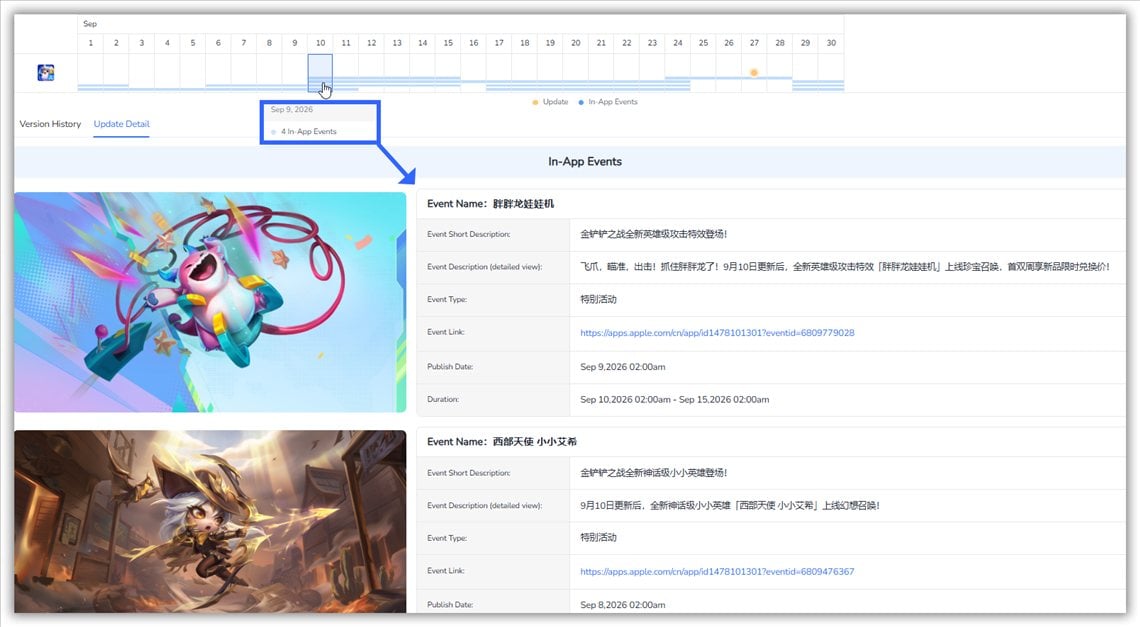This screenshot has width=1140, height=627.
Task: Click publish date 'Sep 9,2026 02:00am'
Action: (x=622, y=367)
